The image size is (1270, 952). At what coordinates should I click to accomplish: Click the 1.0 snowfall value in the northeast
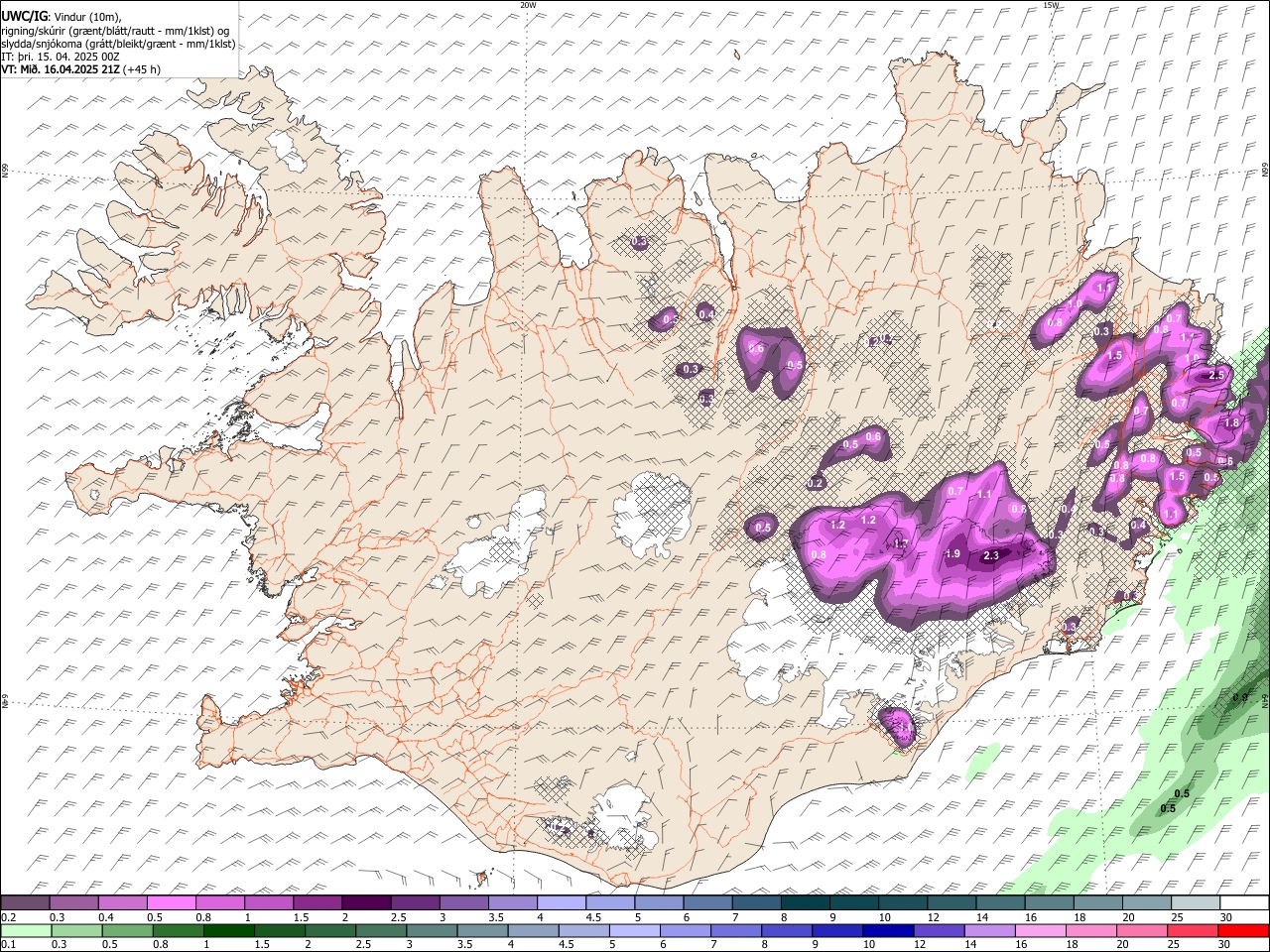1075,304
